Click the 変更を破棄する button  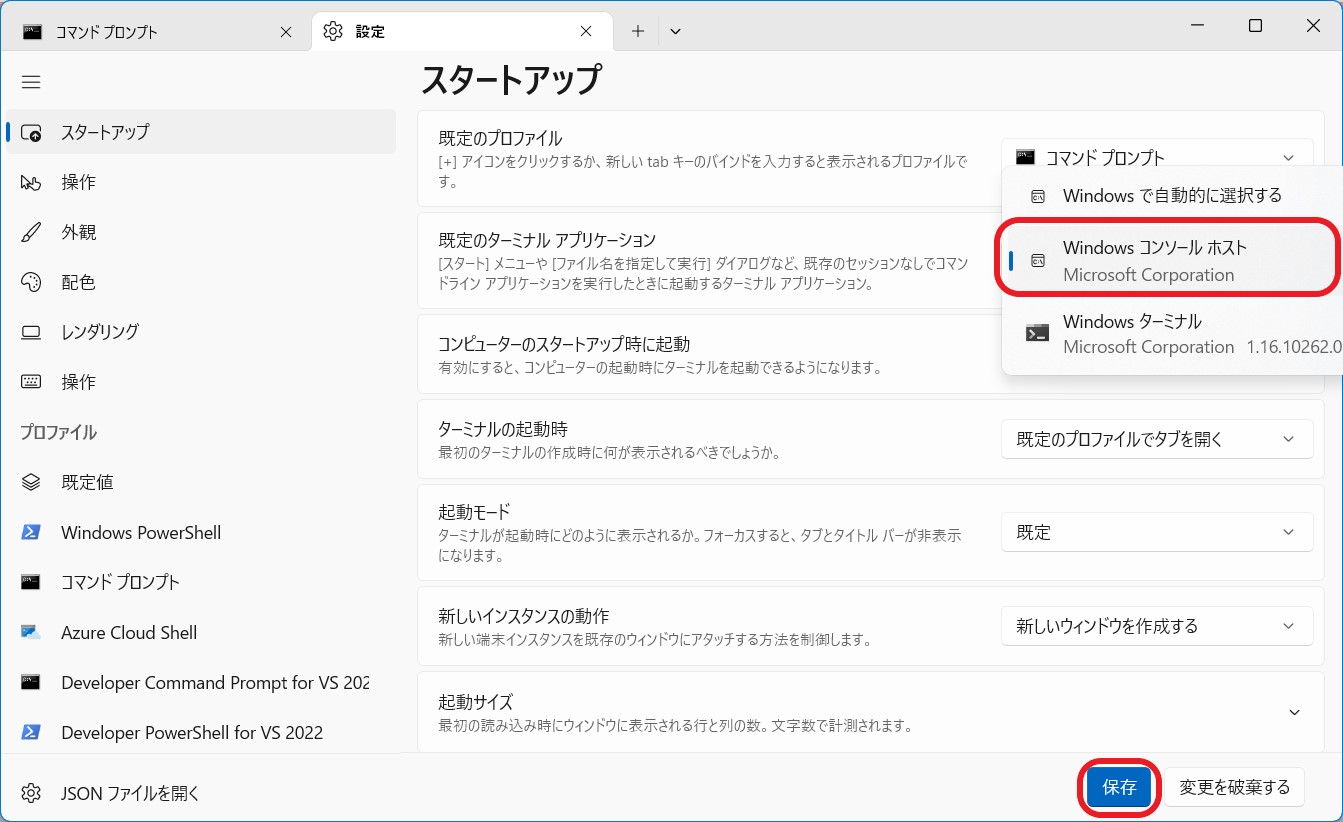coord(1234,787)
